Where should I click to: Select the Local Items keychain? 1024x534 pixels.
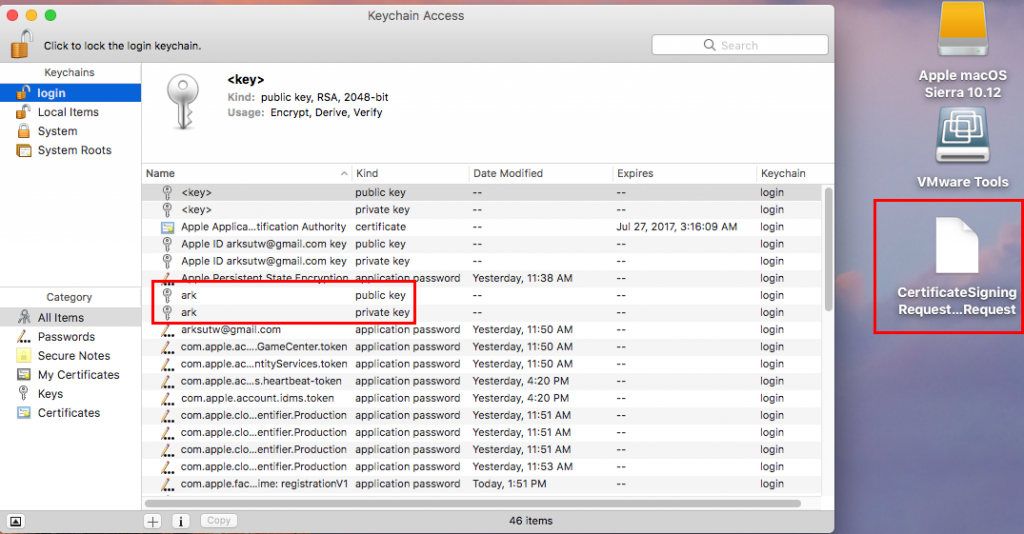coord(71,112)
